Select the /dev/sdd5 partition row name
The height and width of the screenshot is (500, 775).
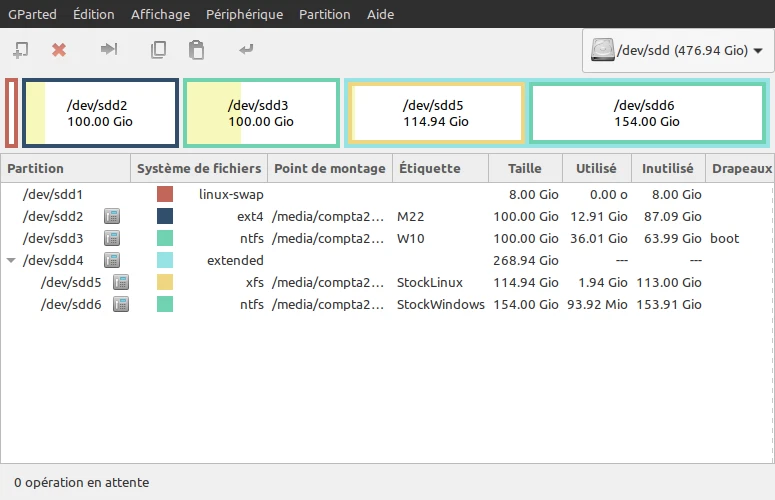point(71,282)
